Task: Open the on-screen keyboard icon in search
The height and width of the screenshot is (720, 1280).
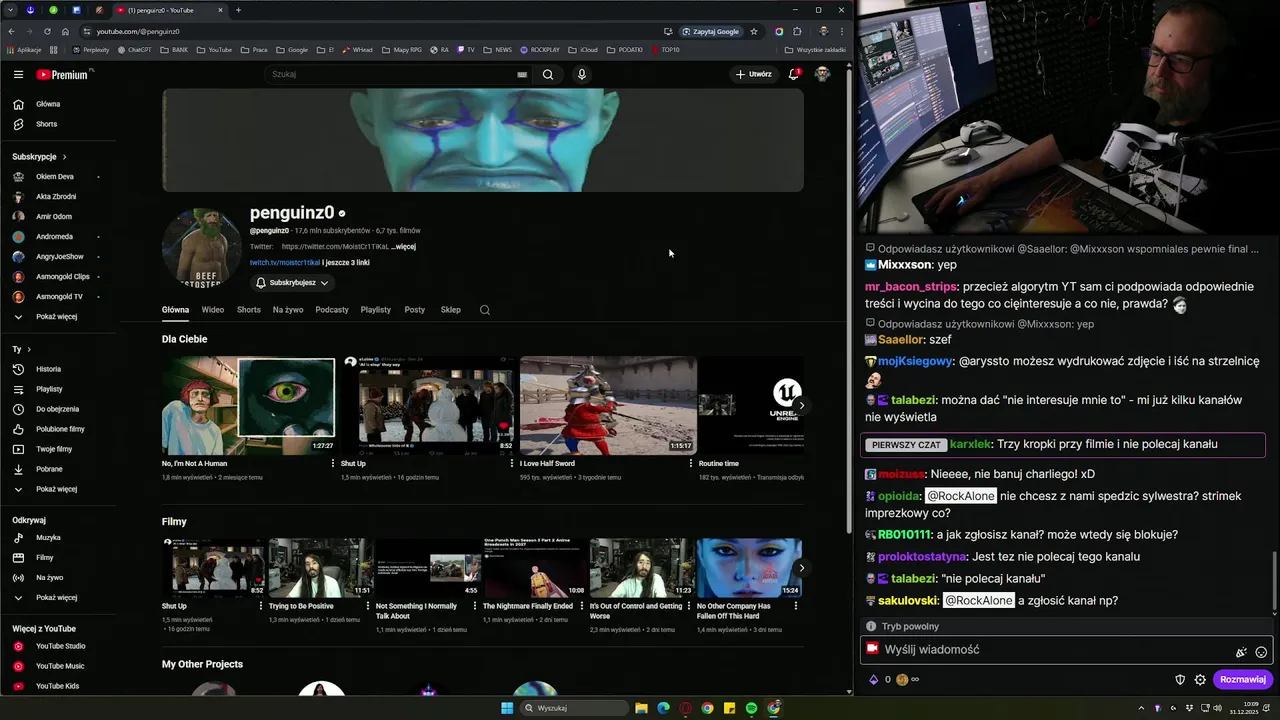Action: click(x=522, y=74)
